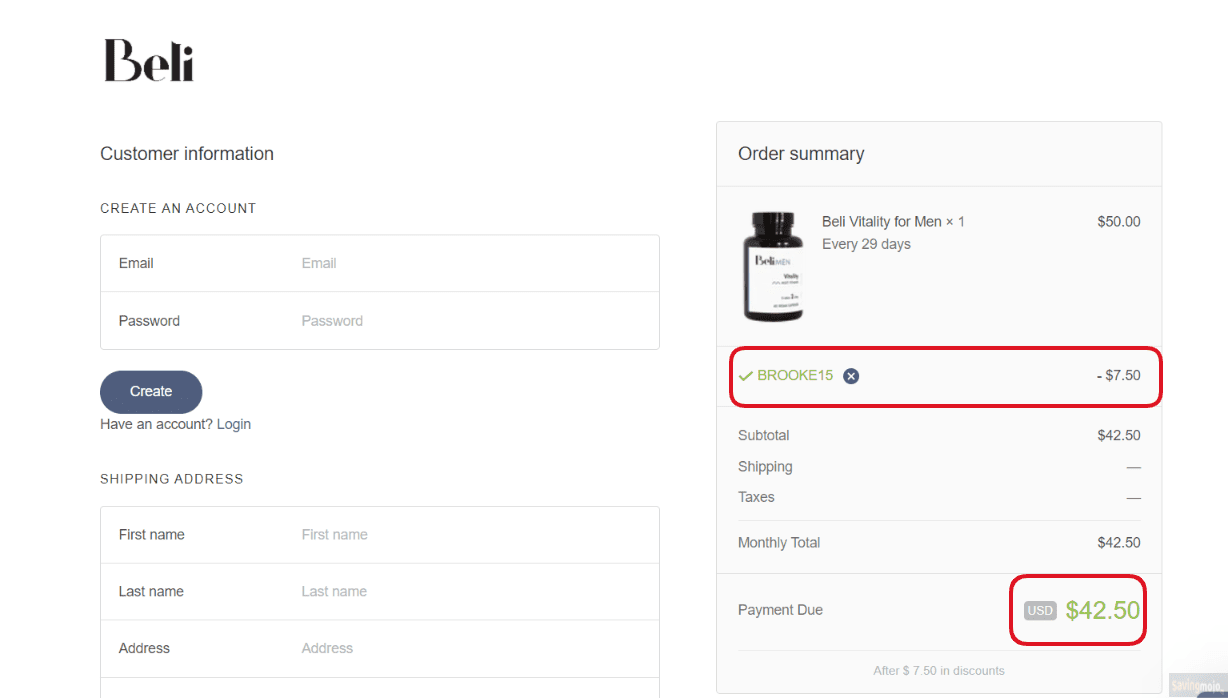The image size is (1228, 698).
Task: Click the CREATE AN ACCOUNT heading
Action: point(178,208)
